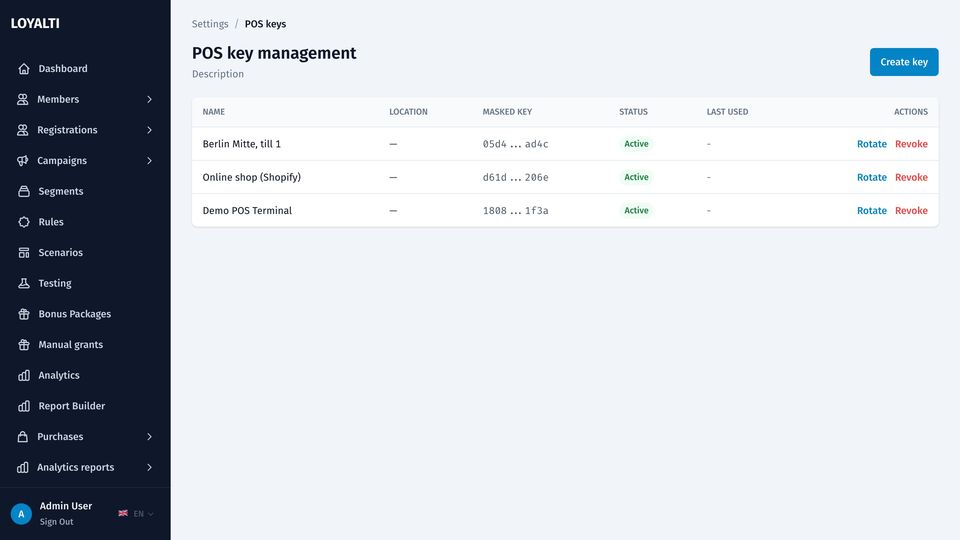Click the Berlin Mitte, till 1 name
This screenshot has width=960, height=540.
[x=242, y=144]
